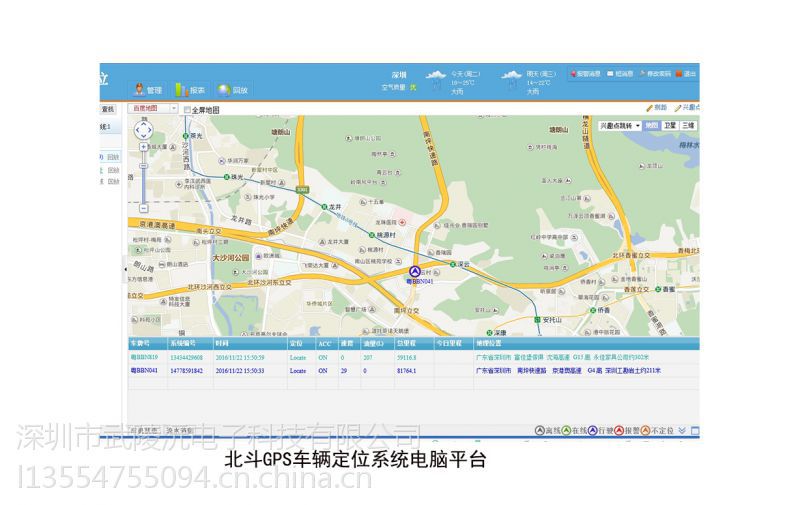Image resolution: width=800 pixels, height=505 pixels.
Task: Open the 百度地图 map source dropdown
Action: pyautogui.click(x=153, y=109)
